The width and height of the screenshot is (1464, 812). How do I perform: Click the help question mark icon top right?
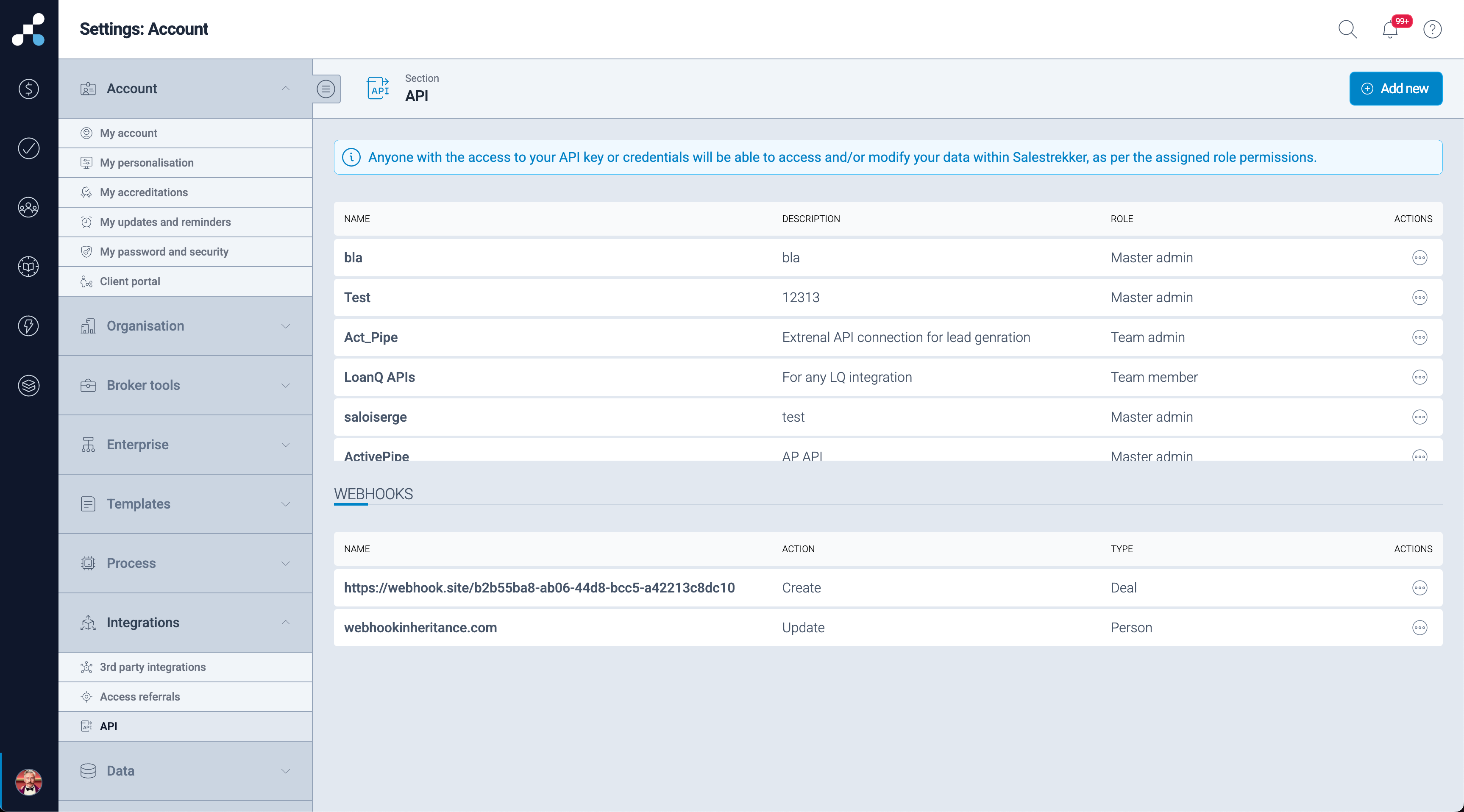click(1432, 30)
